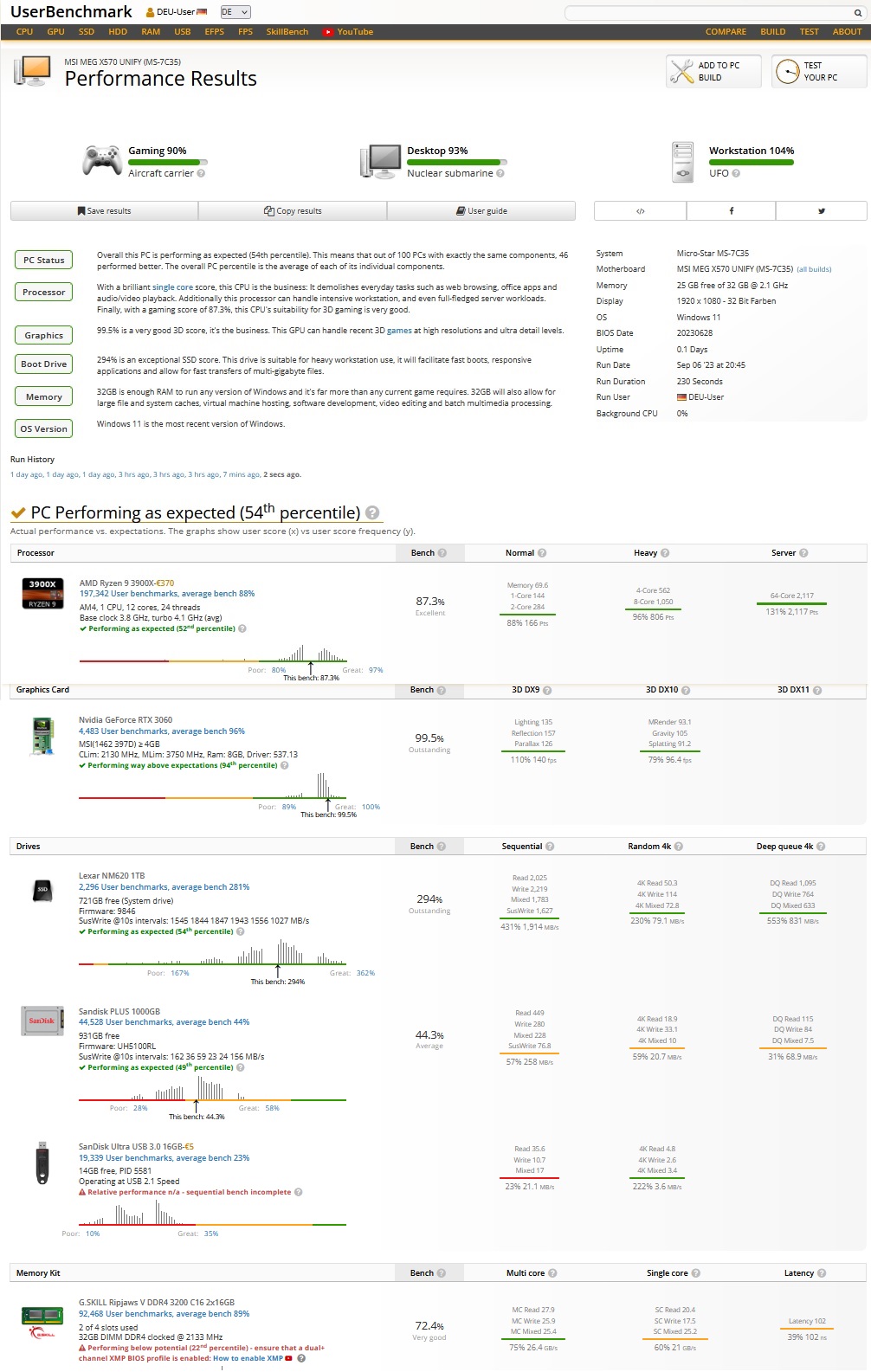Open the €370 price link for Ryzen 3900X
871x1372 pixels.
pyautogui.click(x=165, y=583)
